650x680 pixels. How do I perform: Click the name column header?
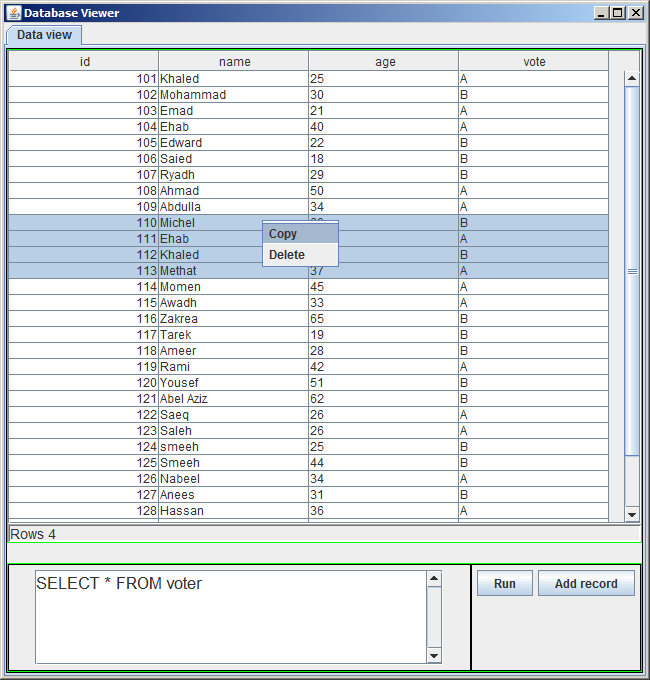pyautogui.click(x=234, y=62)
